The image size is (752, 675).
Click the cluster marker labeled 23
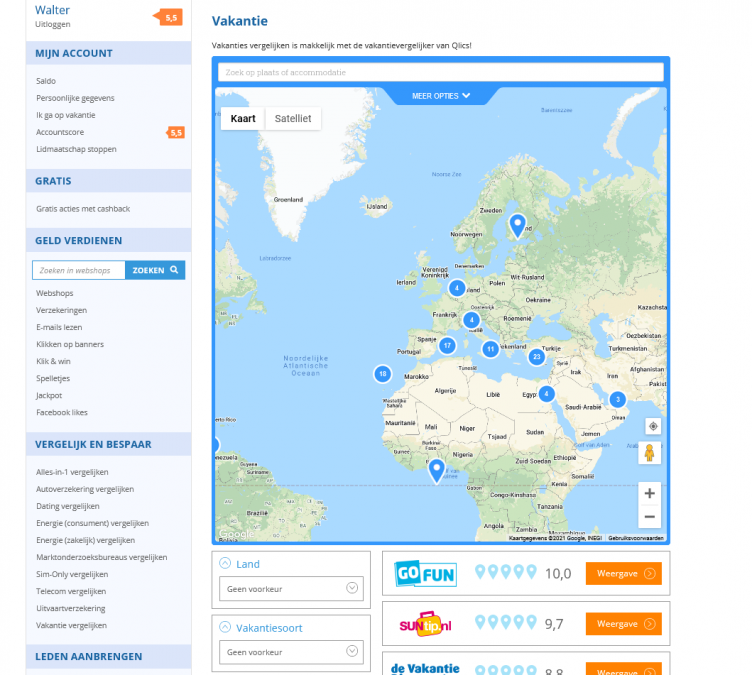(x=537, y=357)
